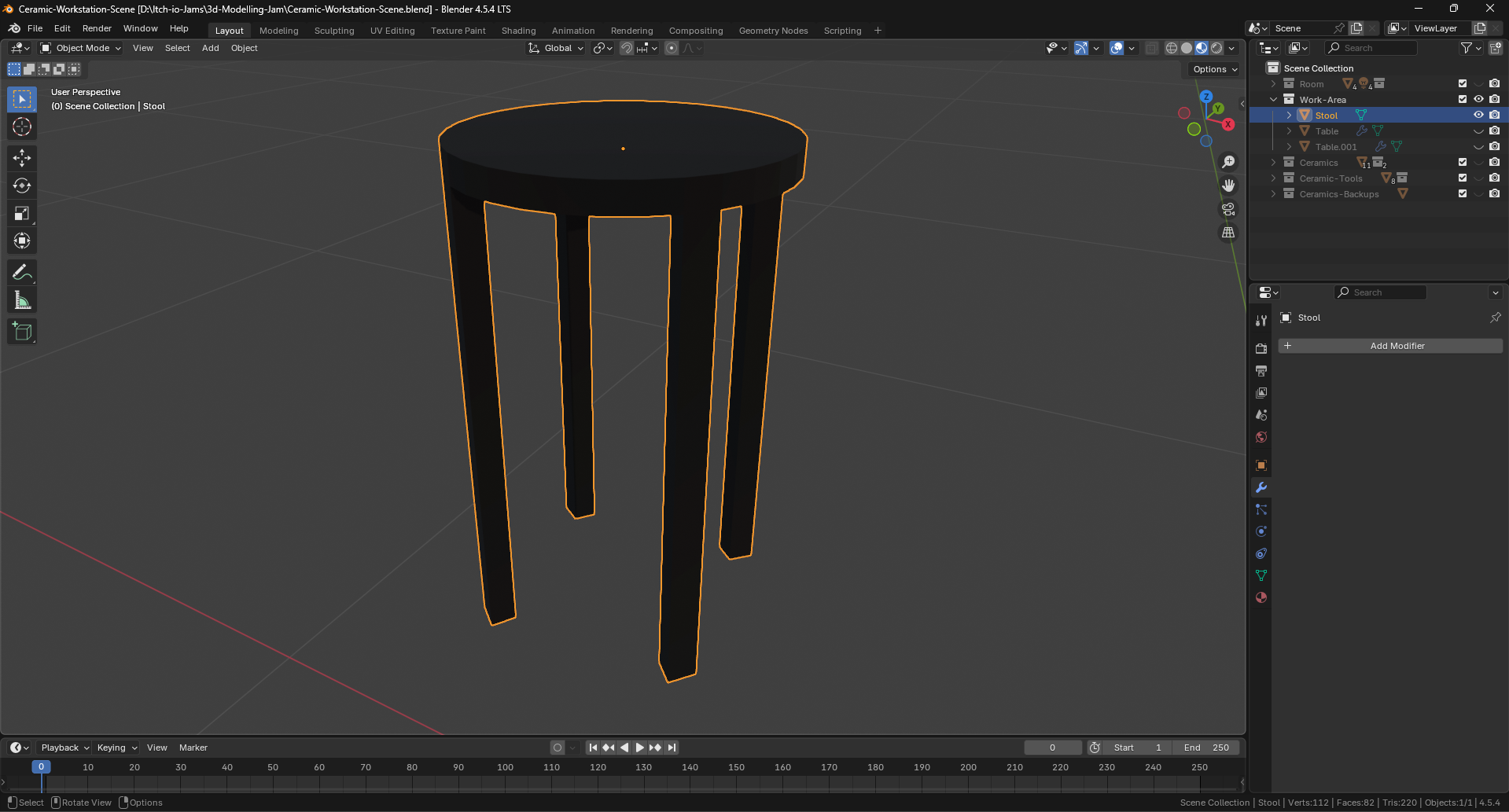Select the Rotate tool
Viewport: 1509px width, 812px height.
22,186
